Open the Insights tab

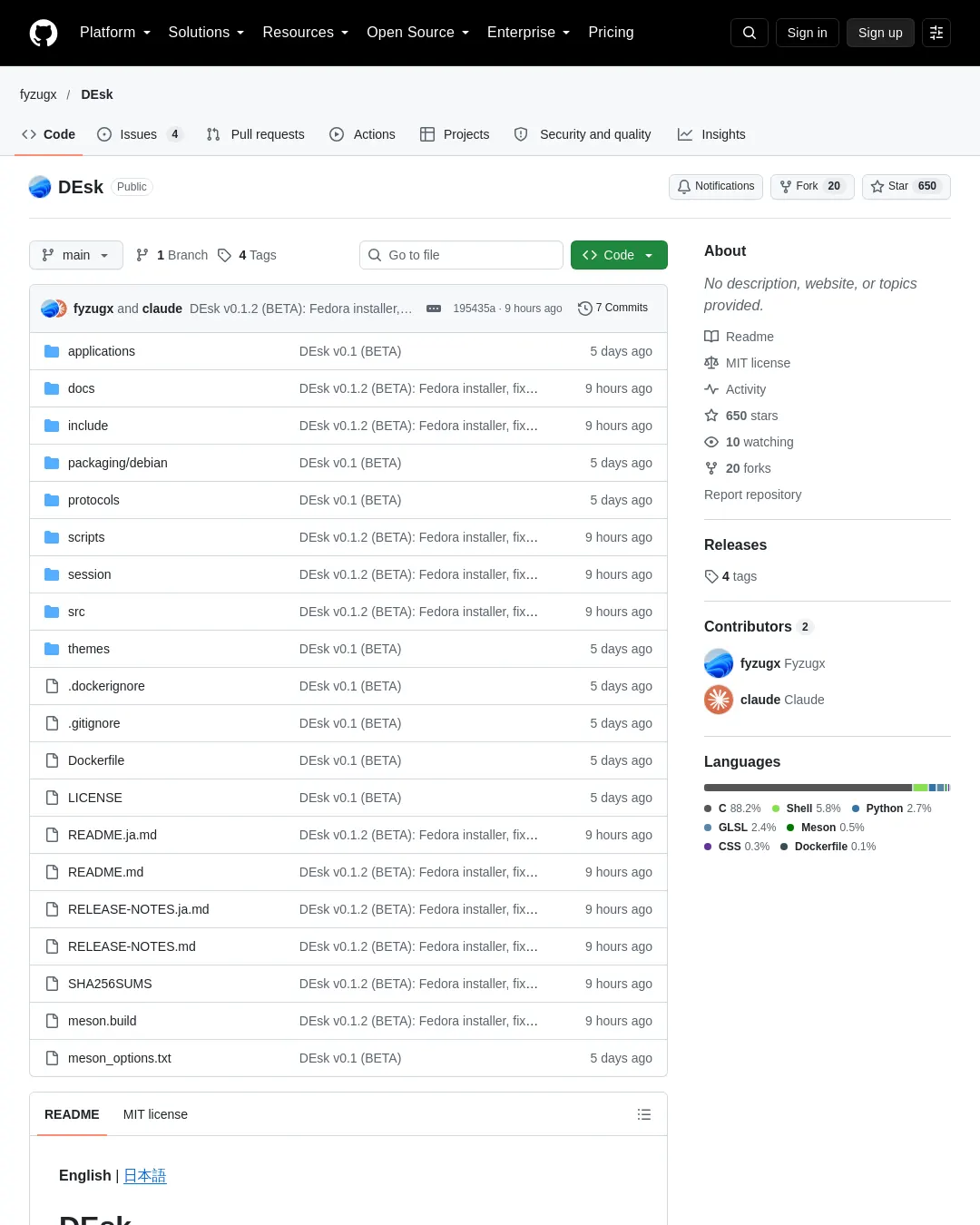pos(711,134)
